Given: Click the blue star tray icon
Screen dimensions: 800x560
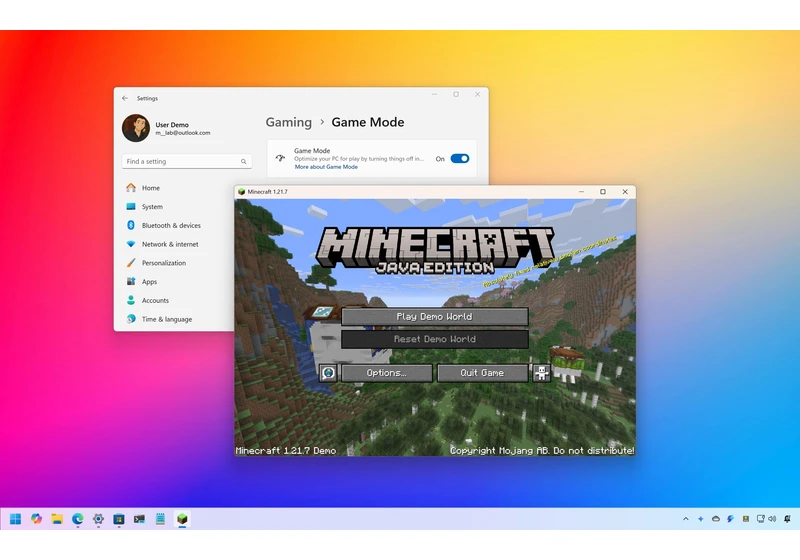Looking at the screenshot, I should pos(701,519).
